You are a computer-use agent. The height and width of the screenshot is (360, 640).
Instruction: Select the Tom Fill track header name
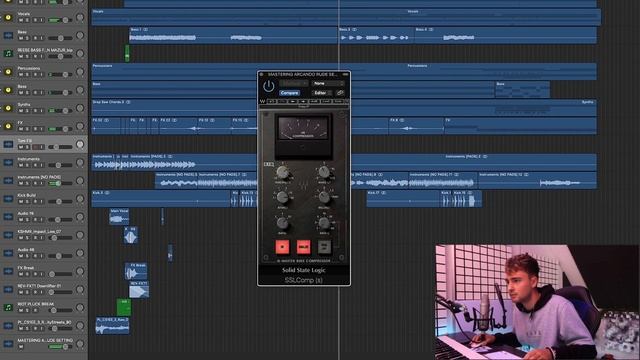point(24,141)
